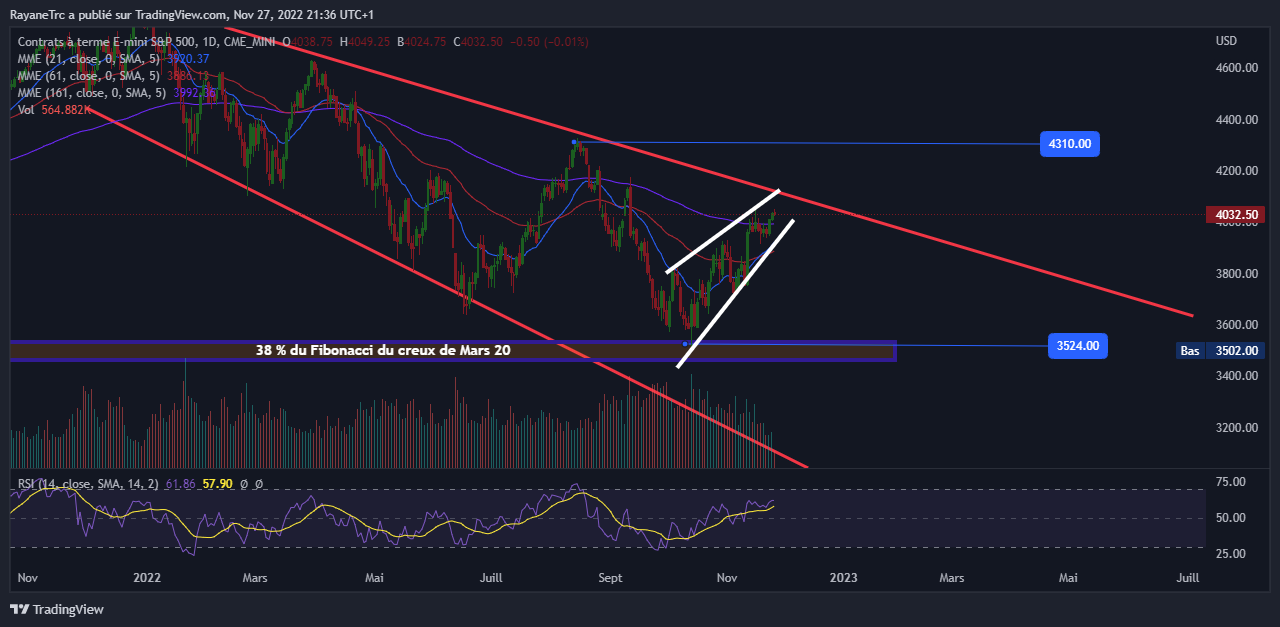This screenshot has width=1280, height=627.
Task: Click the USD currency label
Action: click(x=1226, y=41)
